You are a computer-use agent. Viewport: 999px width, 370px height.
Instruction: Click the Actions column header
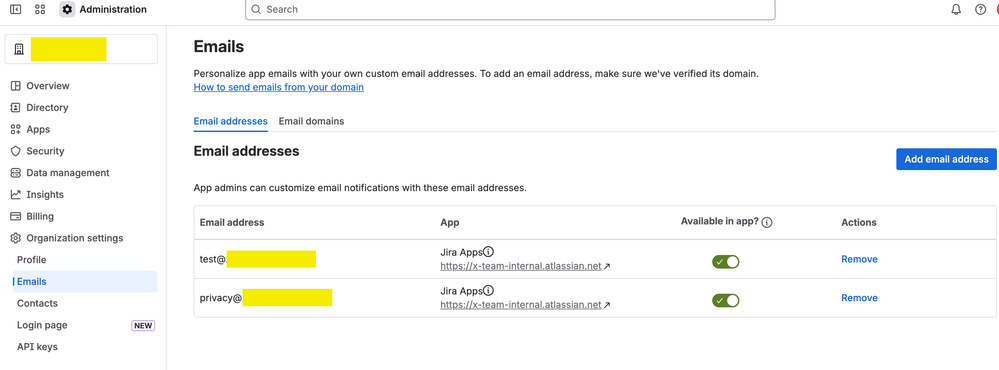(859, 222)
